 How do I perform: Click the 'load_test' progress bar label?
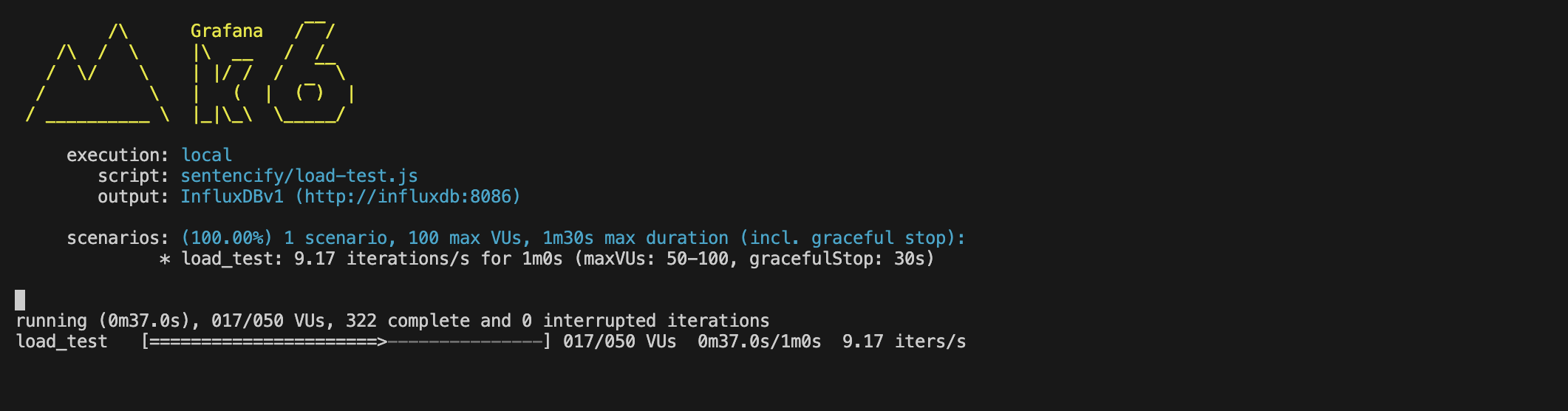61,342
